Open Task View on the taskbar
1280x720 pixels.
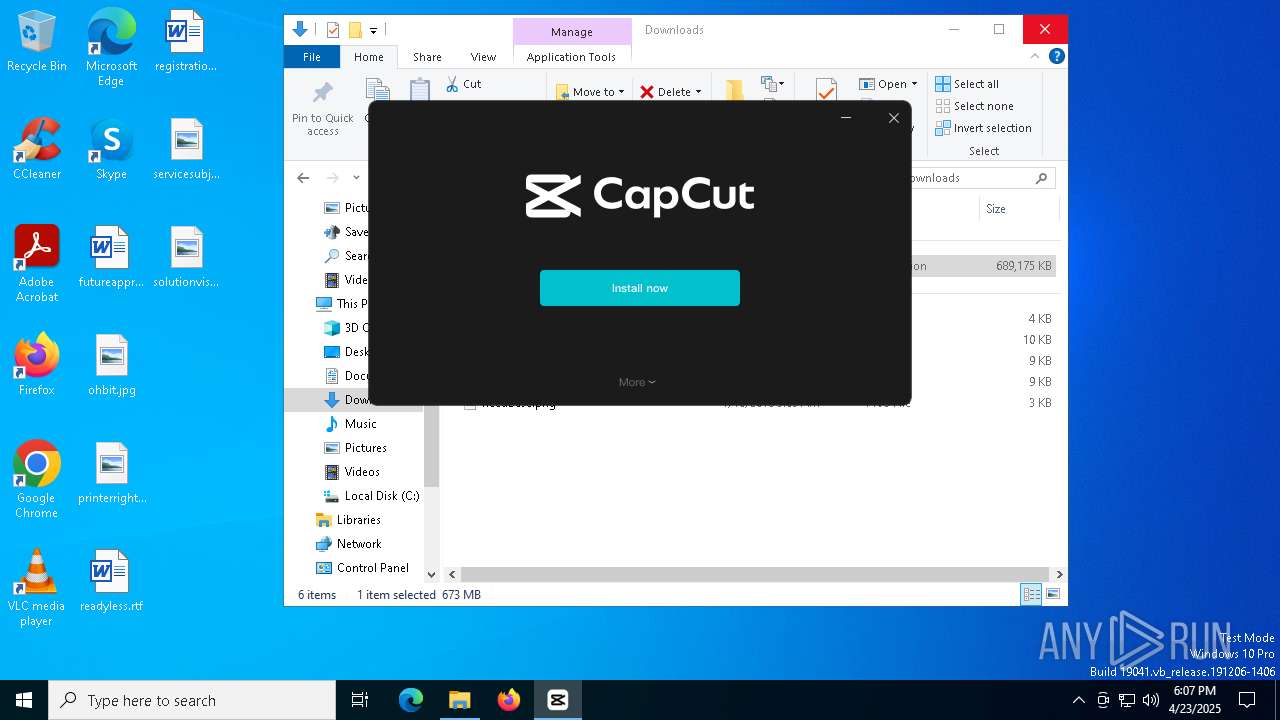pyautogui.click(x=360, y=700)
